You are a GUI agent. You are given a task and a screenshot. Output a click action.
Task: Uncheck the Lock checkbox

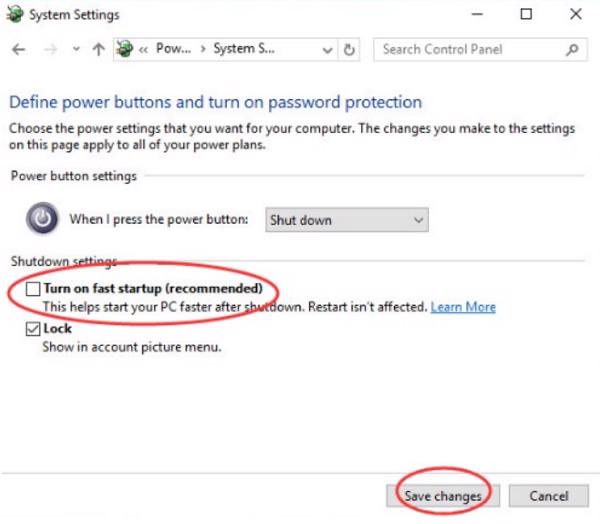pos(34,328)
